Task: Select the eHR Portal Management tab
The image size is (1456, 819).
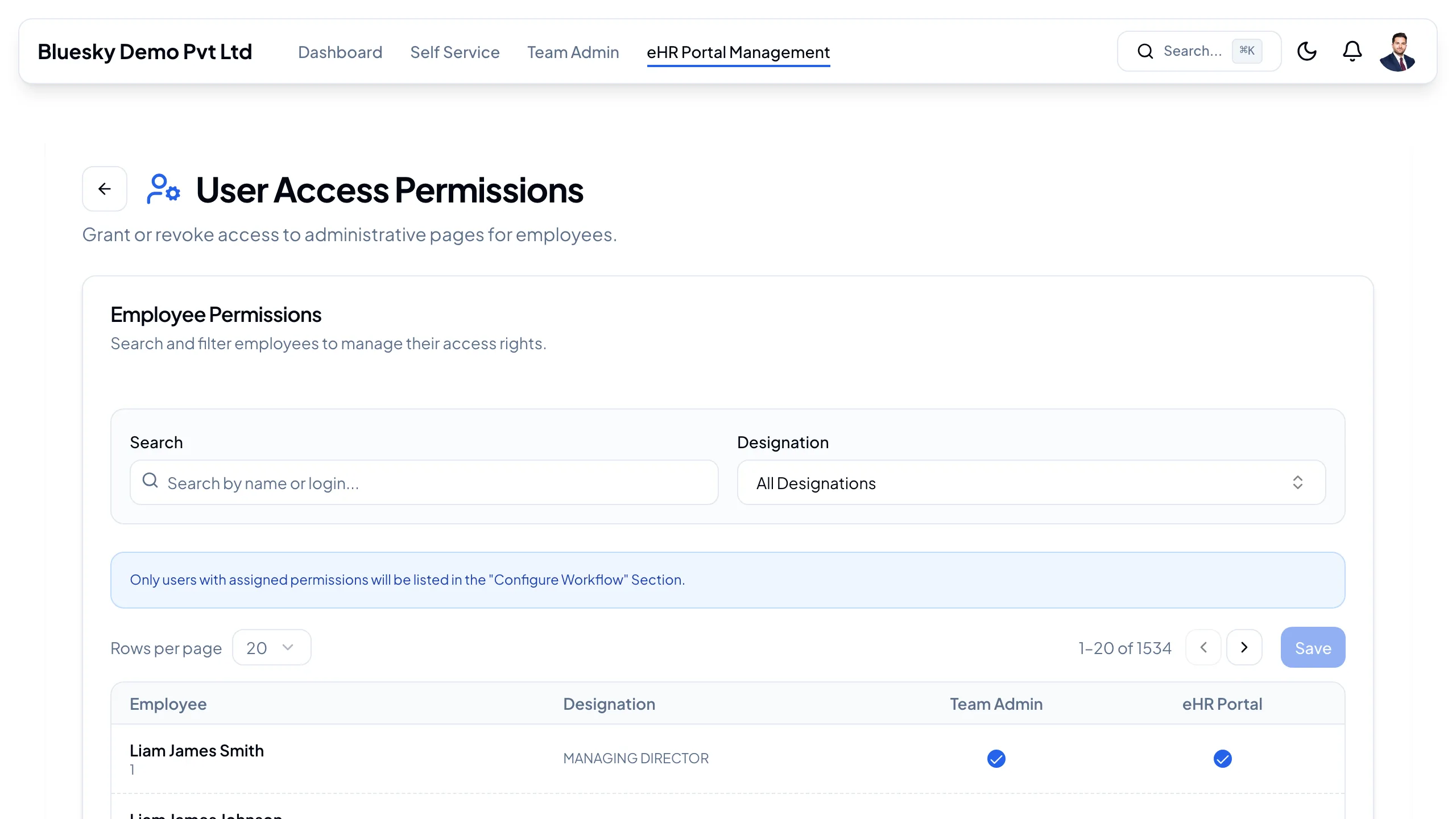Action: pyautogui.click(x=738, y=52)
